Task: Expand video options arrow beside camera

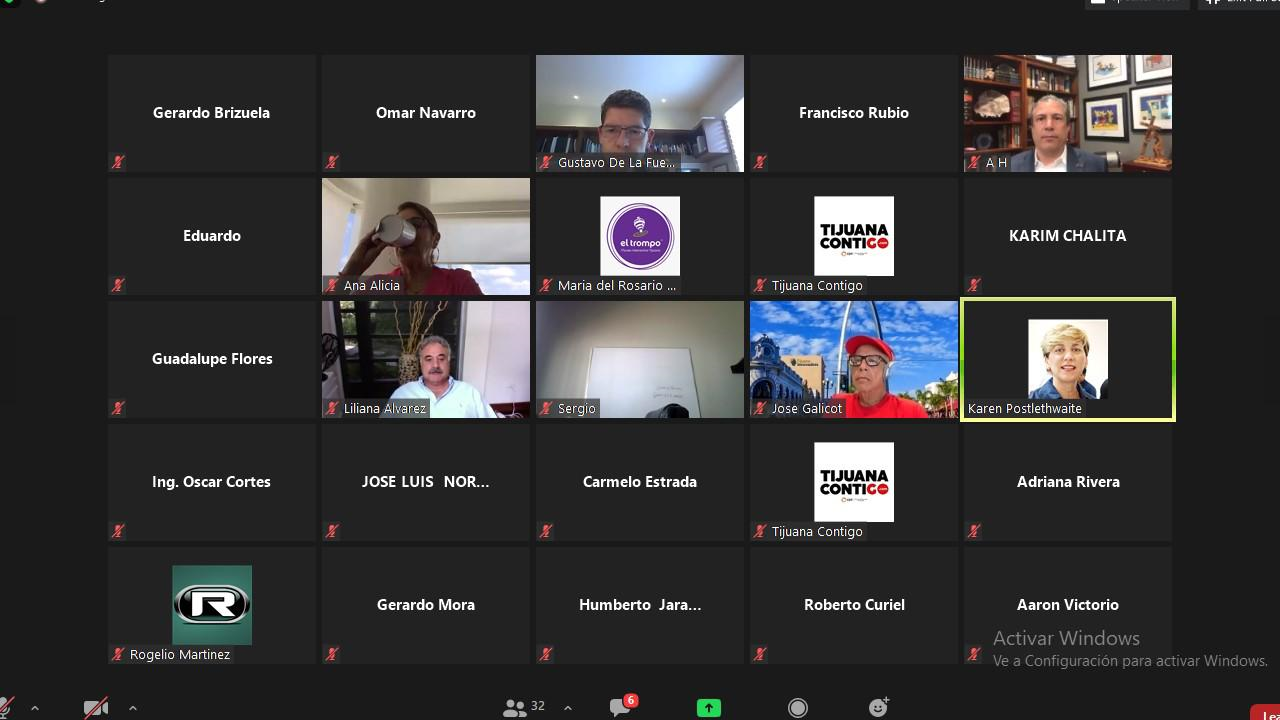Action: (133, 708)
